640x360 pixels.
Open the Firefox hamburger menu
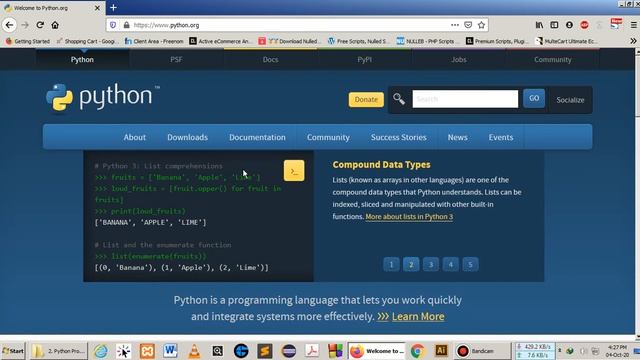(x=633, y=25)
